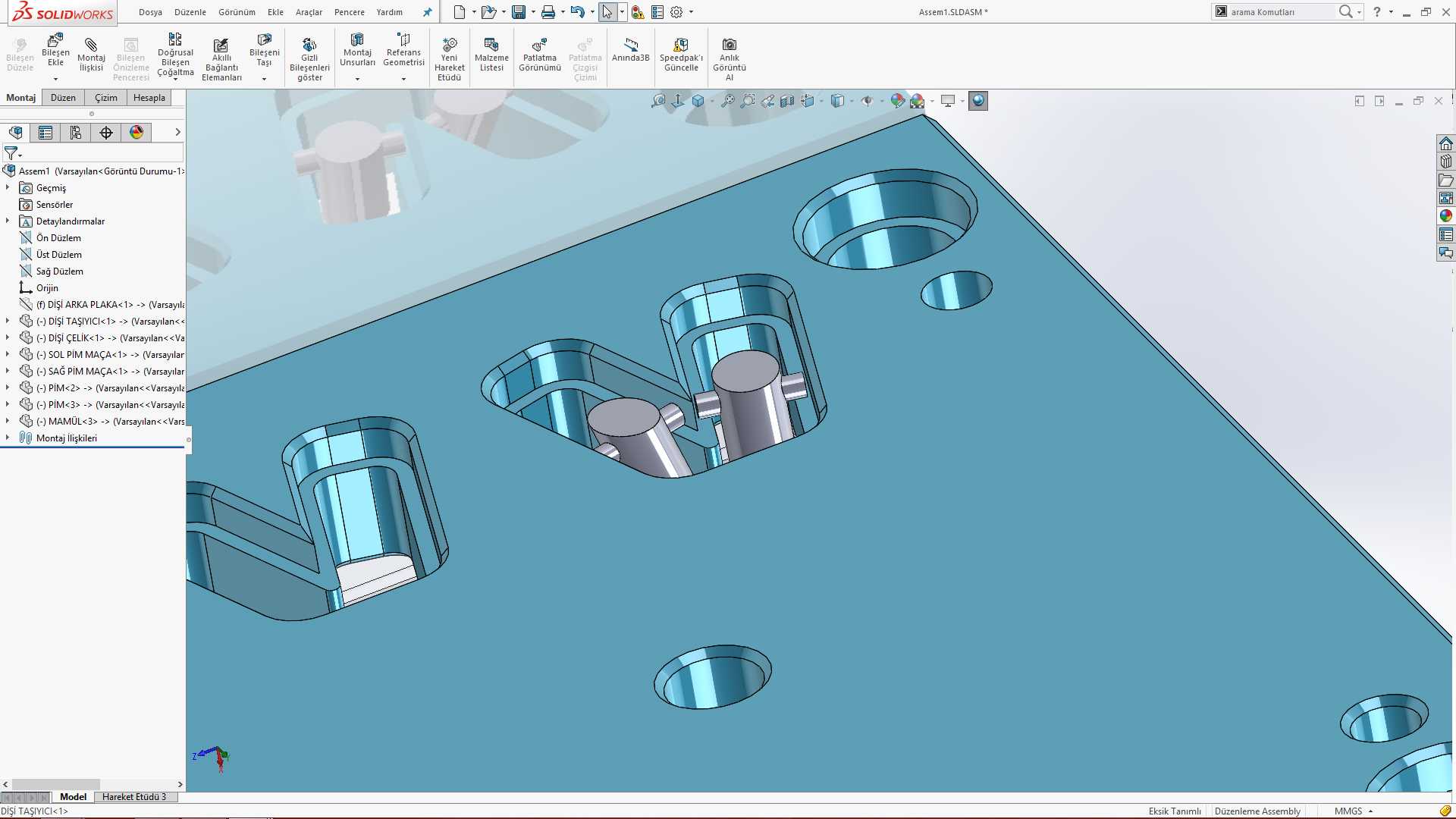Start a Yeni Hareket Etüdü
The height and width of the screenshot is (819, 1456).
(x=449, y=60)
